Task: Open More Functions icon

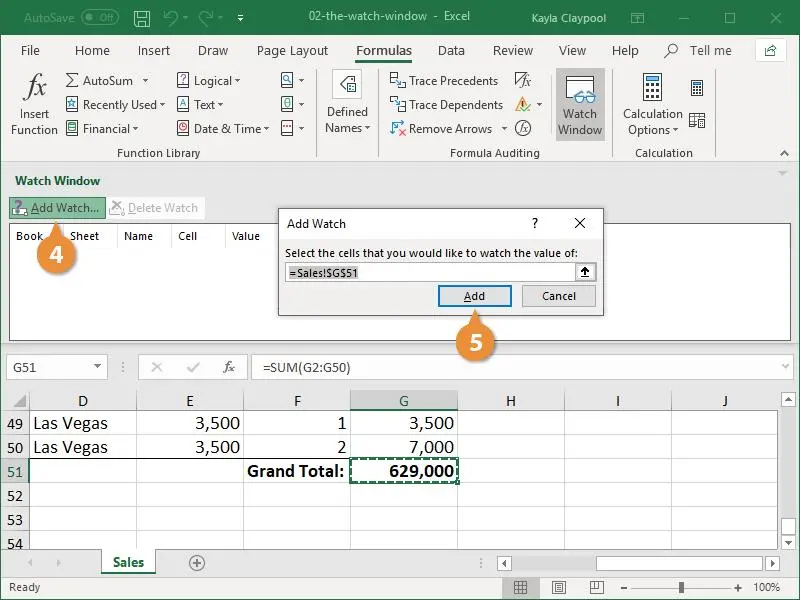Action: coord(287,128)
